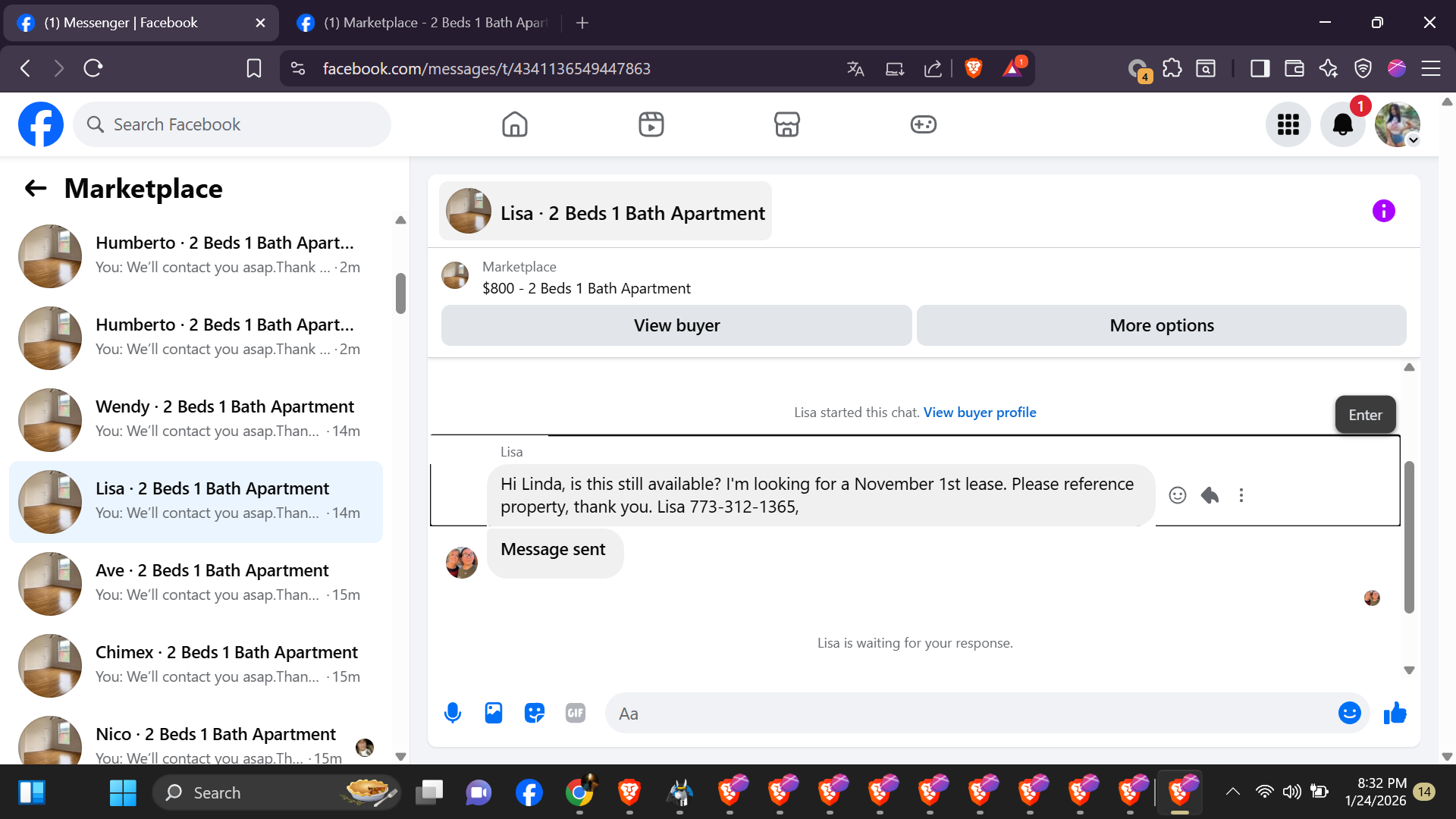
Task: Open the sticker picker icon
Action: 535,713
